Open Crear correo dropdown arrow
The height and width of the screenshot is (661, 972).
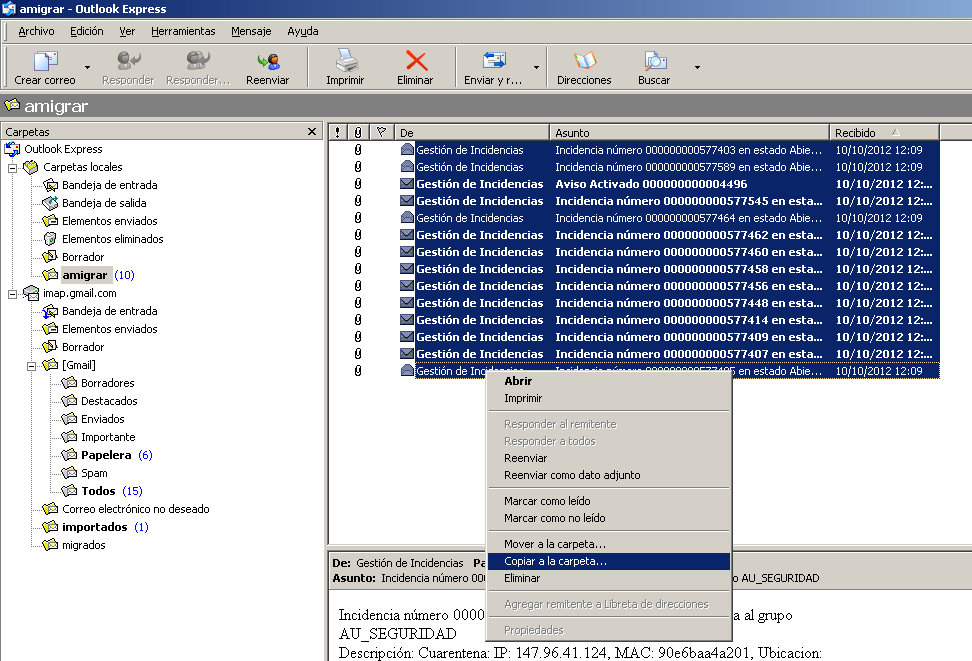[x=87, y=67]
